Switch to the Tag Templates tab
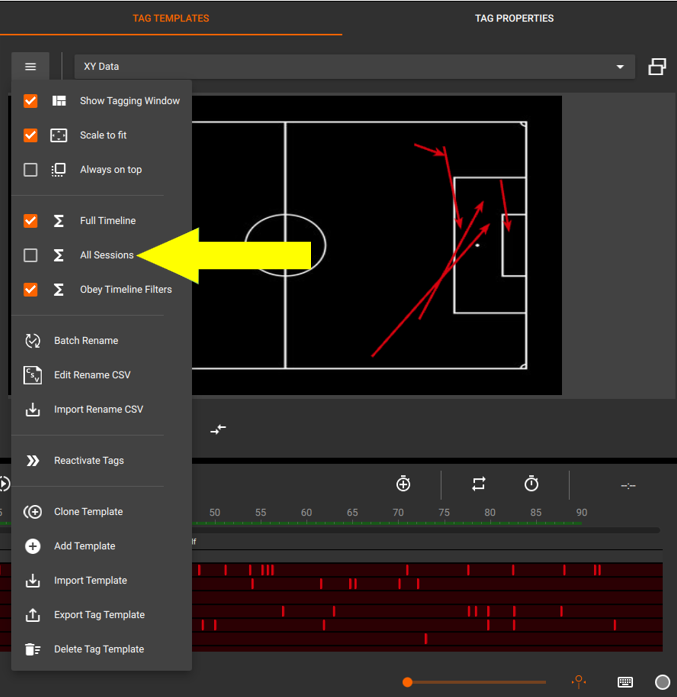 pyautogui.click(x=171, y=18)
